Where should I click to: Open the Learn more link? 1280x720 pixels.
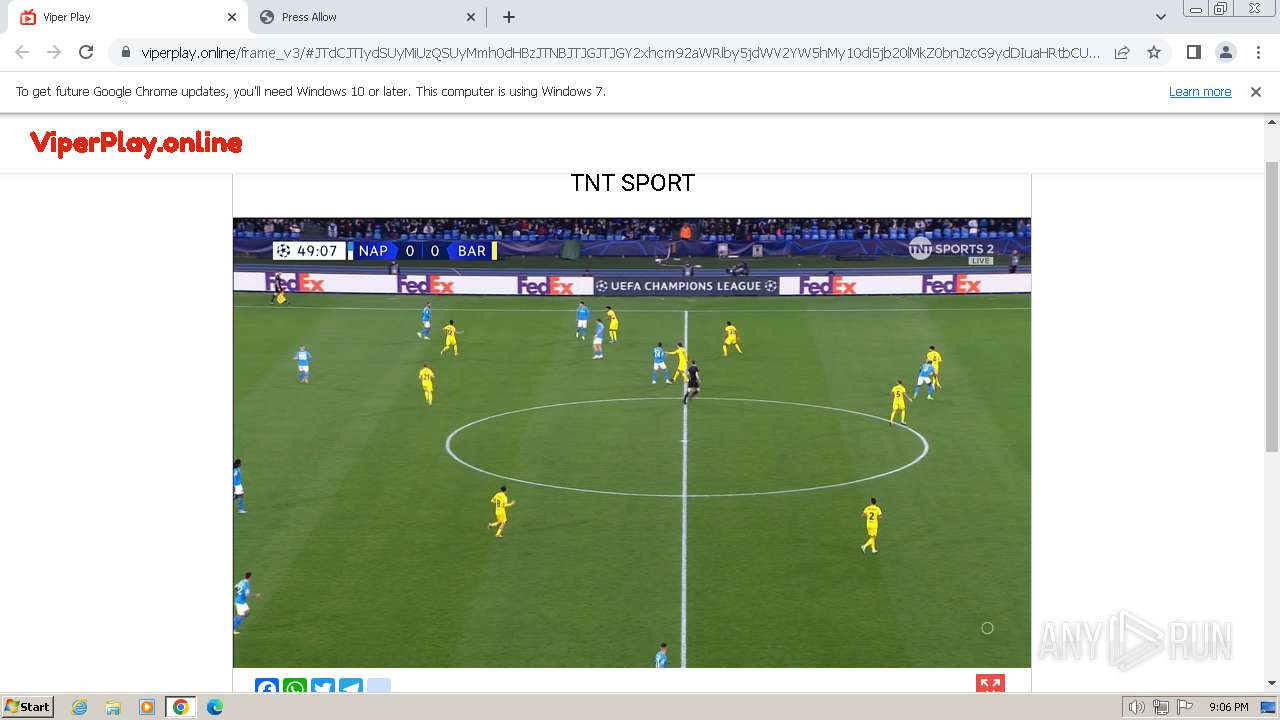[1200, 92]
